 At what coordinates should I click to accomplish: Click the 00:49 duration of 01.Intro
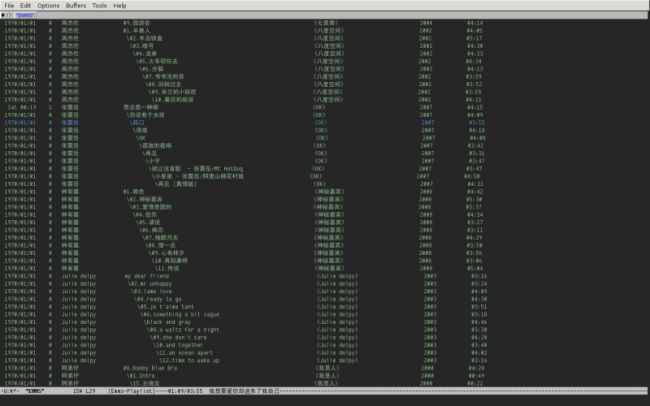475,376
